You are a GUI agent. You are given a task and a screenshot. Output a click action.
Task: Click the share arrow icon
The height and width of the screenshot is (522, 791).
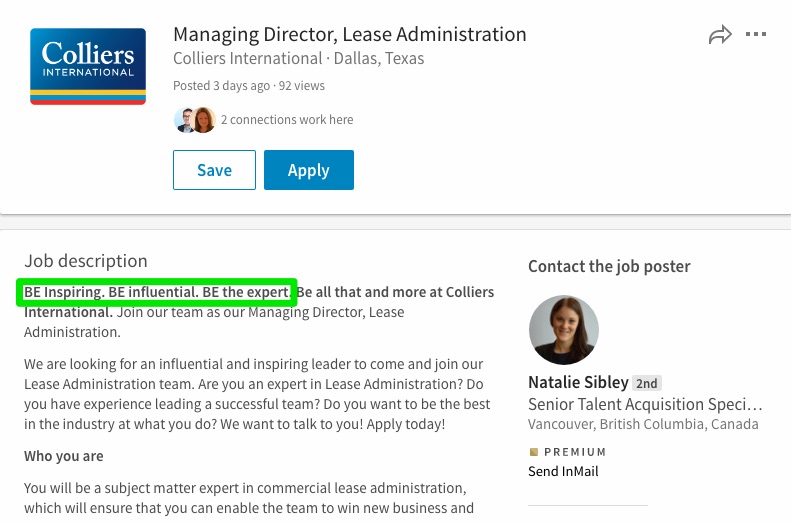[720, 34]
